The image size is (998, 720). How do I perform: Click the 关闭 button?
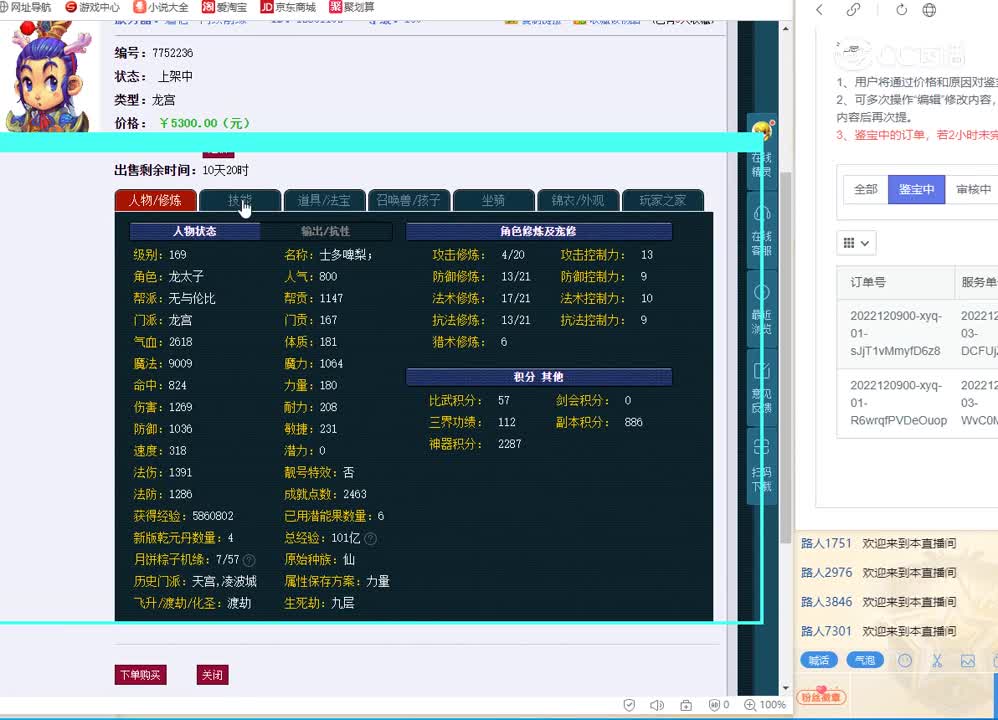tap(213, 675)
